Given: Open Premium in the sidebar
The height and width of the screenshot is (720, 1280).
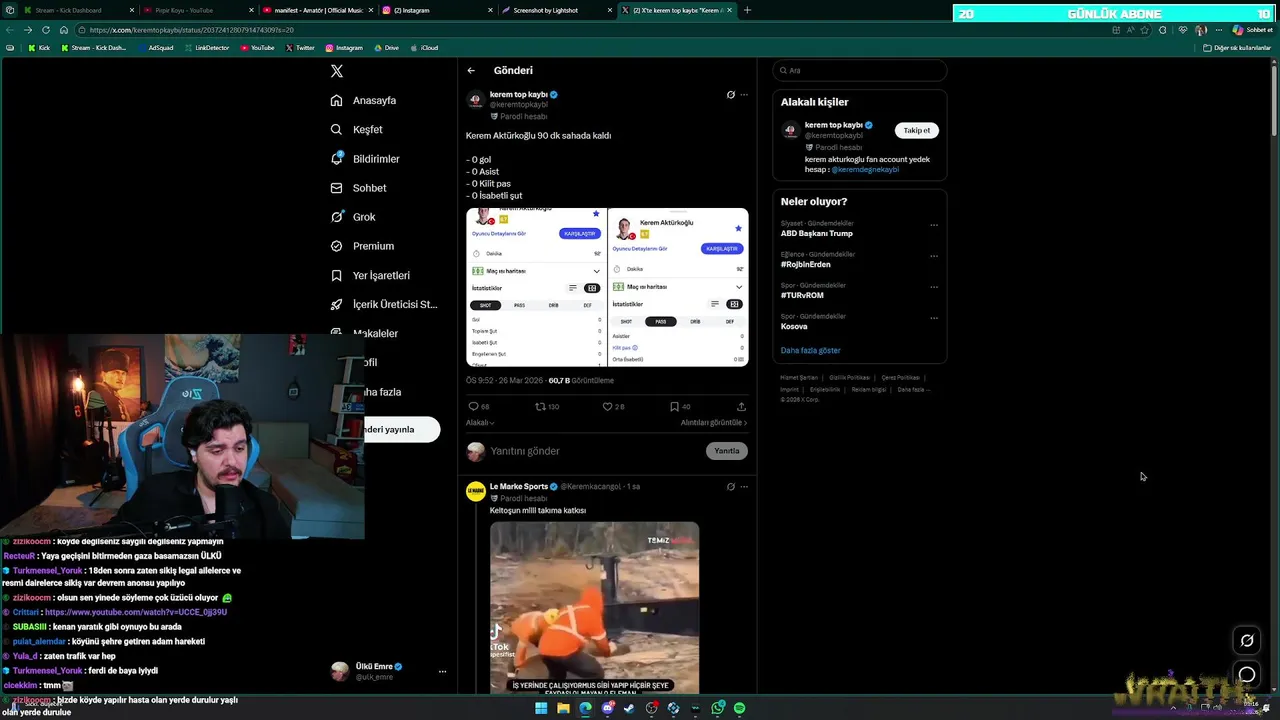Looking at the screenshot, I should coord(362,246).
